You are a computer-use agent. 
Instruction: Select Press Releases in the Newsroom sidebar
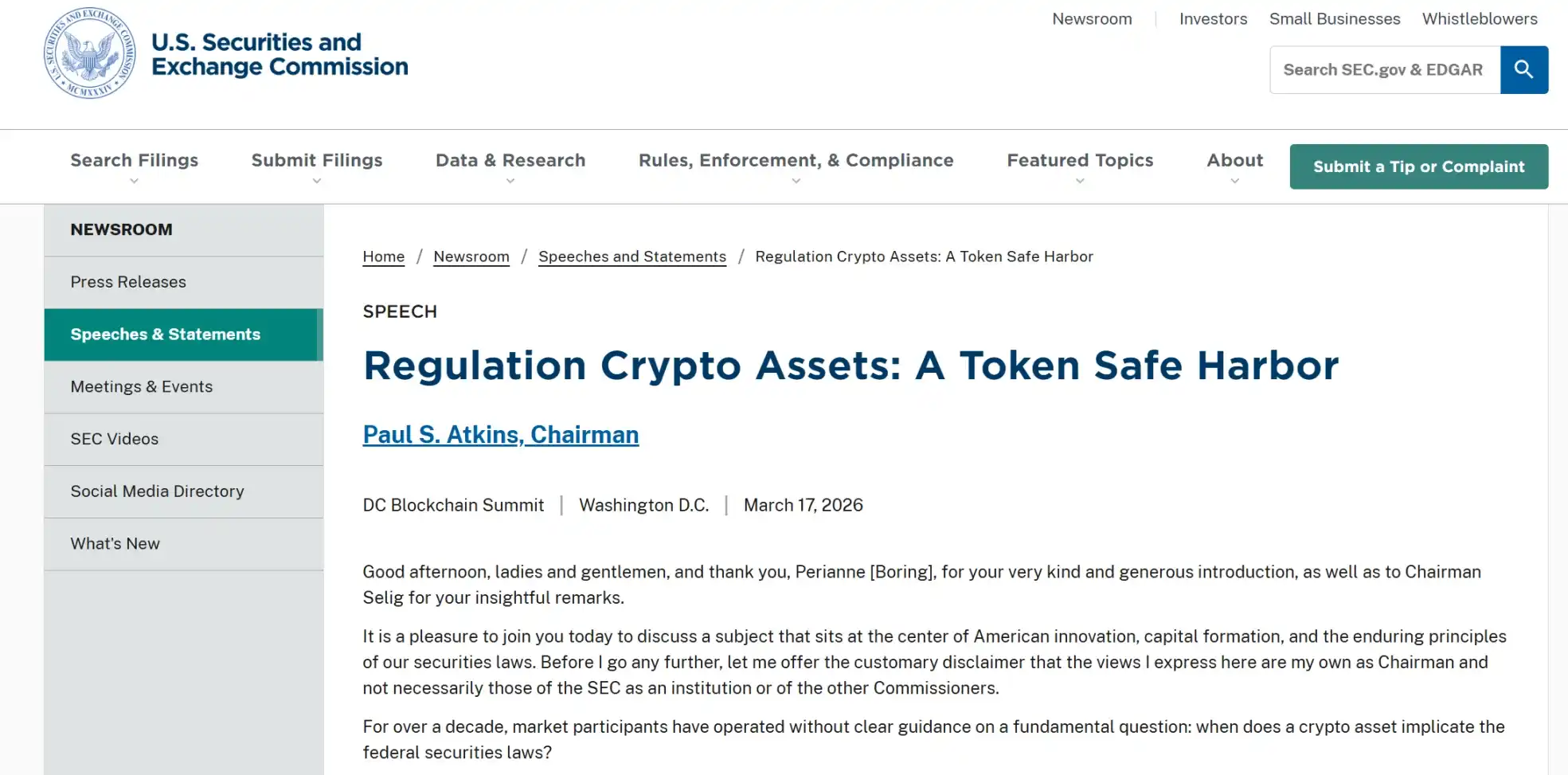click(128, 281)
